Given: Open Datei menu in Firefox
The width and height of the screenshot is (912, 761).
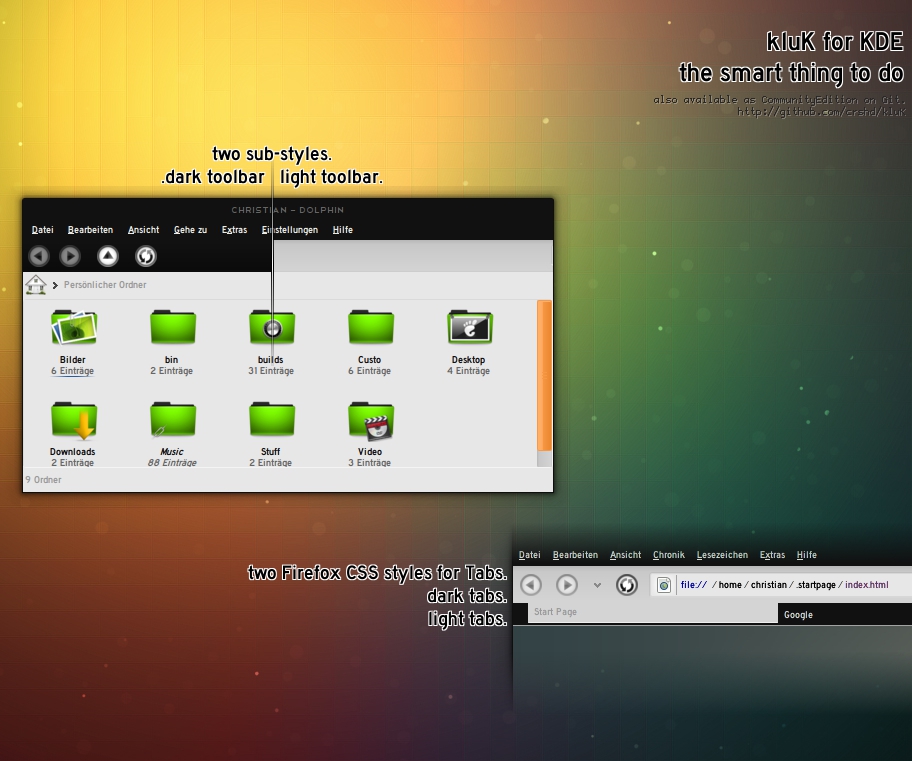Looking at the screenshot, I should [529, 555].
